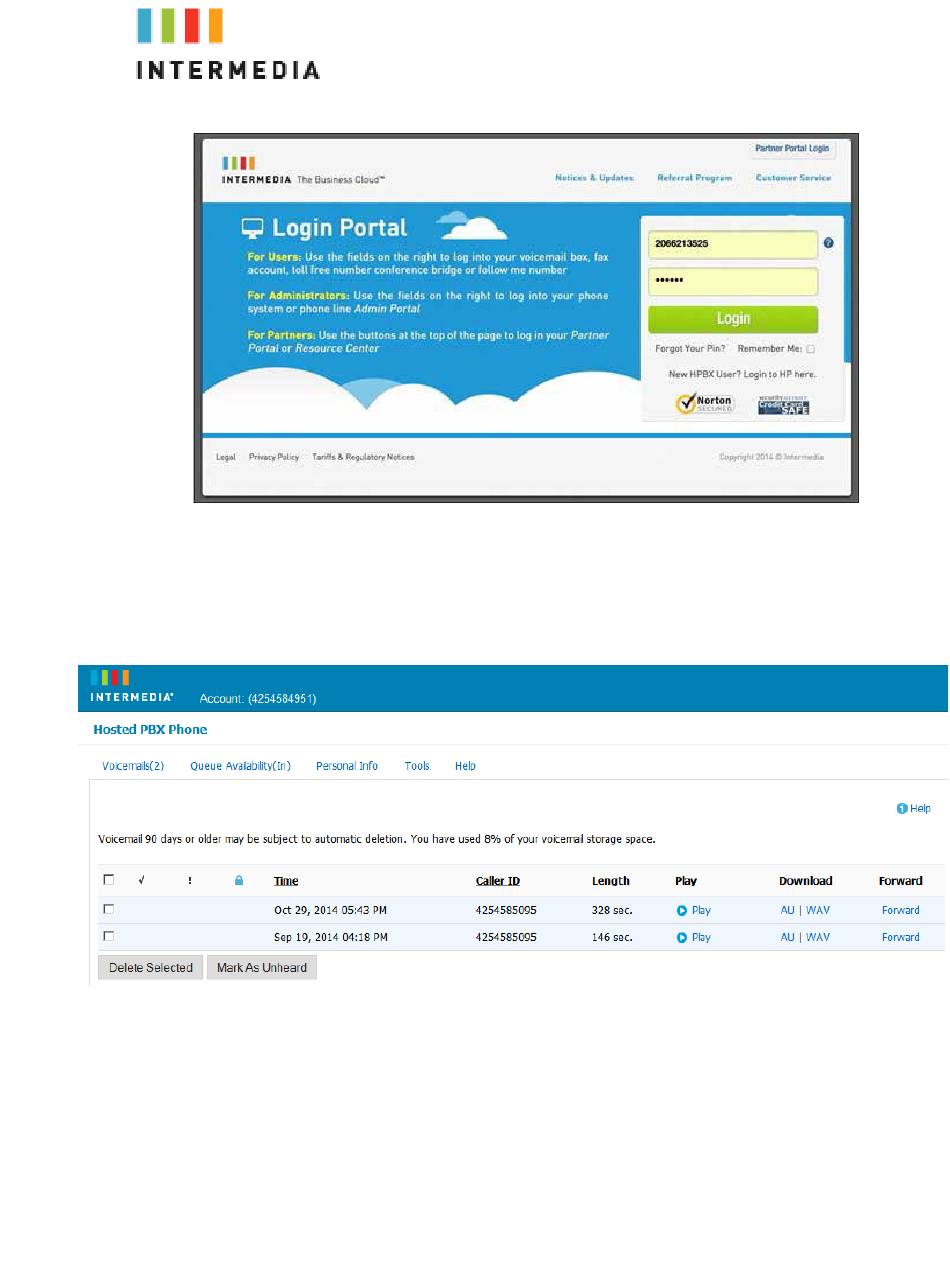This screenshot has width=950, height=1276.
Task: Play the Oct 29, 2014 voicemail
Action: (694, 911)
